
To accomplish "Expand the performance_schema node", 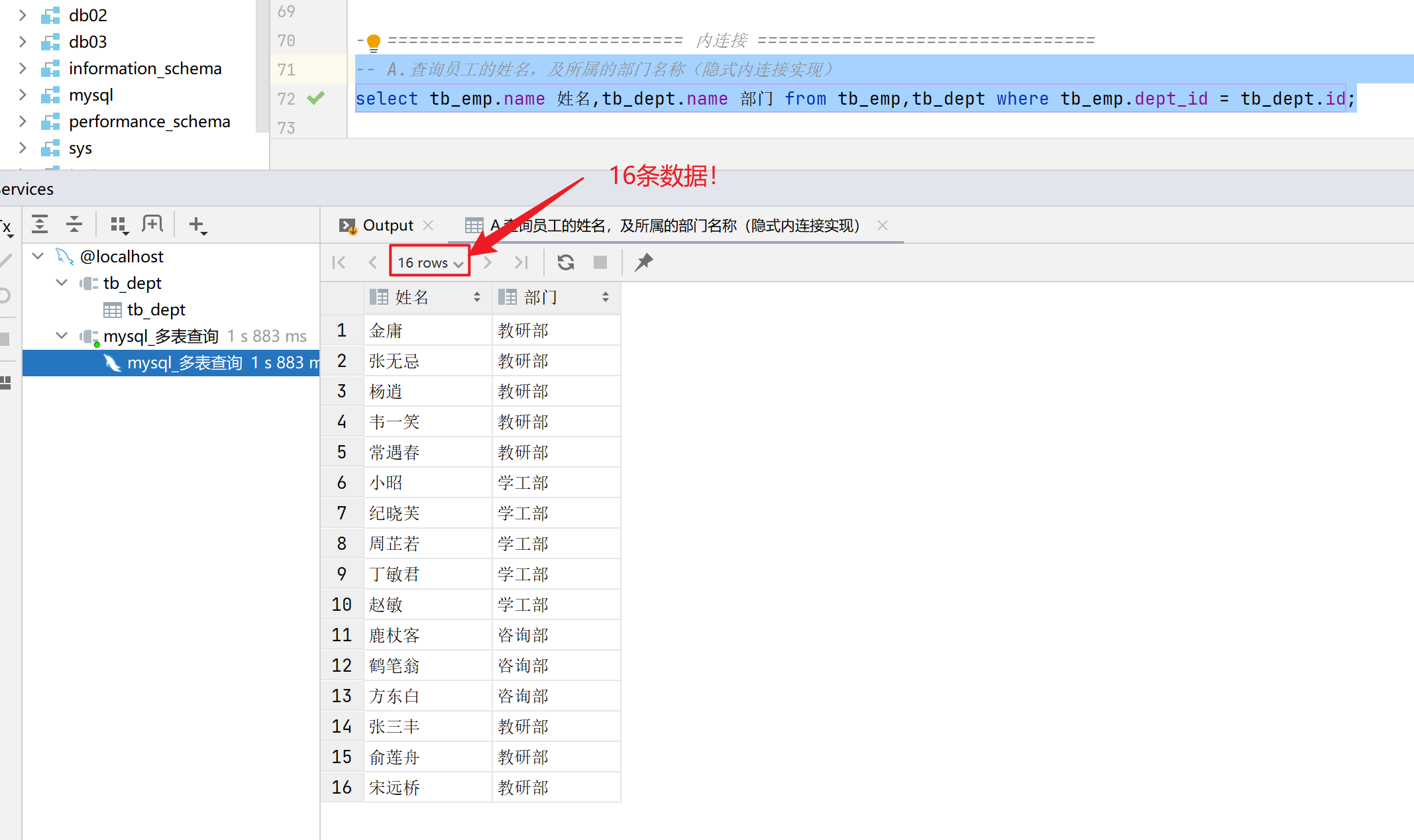I will click(x=23, y=121).
